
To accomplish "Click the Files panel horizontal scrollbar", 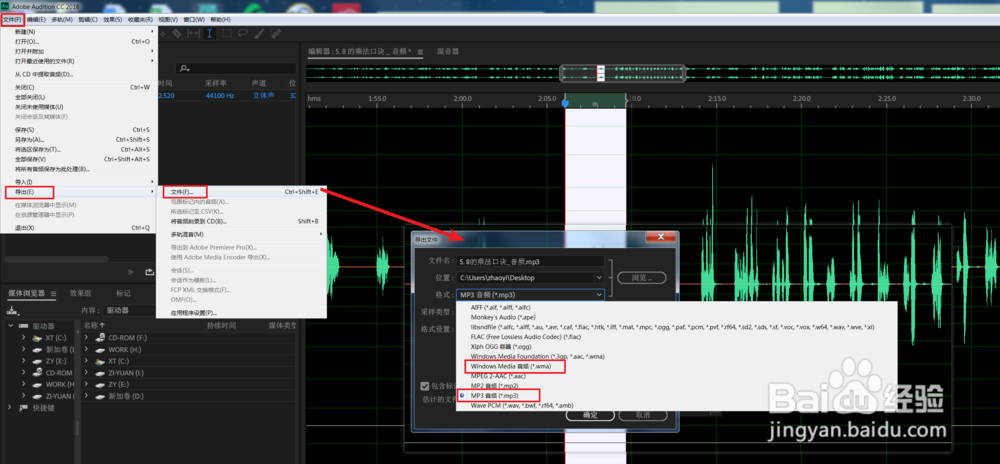I will tap(56, 259).
